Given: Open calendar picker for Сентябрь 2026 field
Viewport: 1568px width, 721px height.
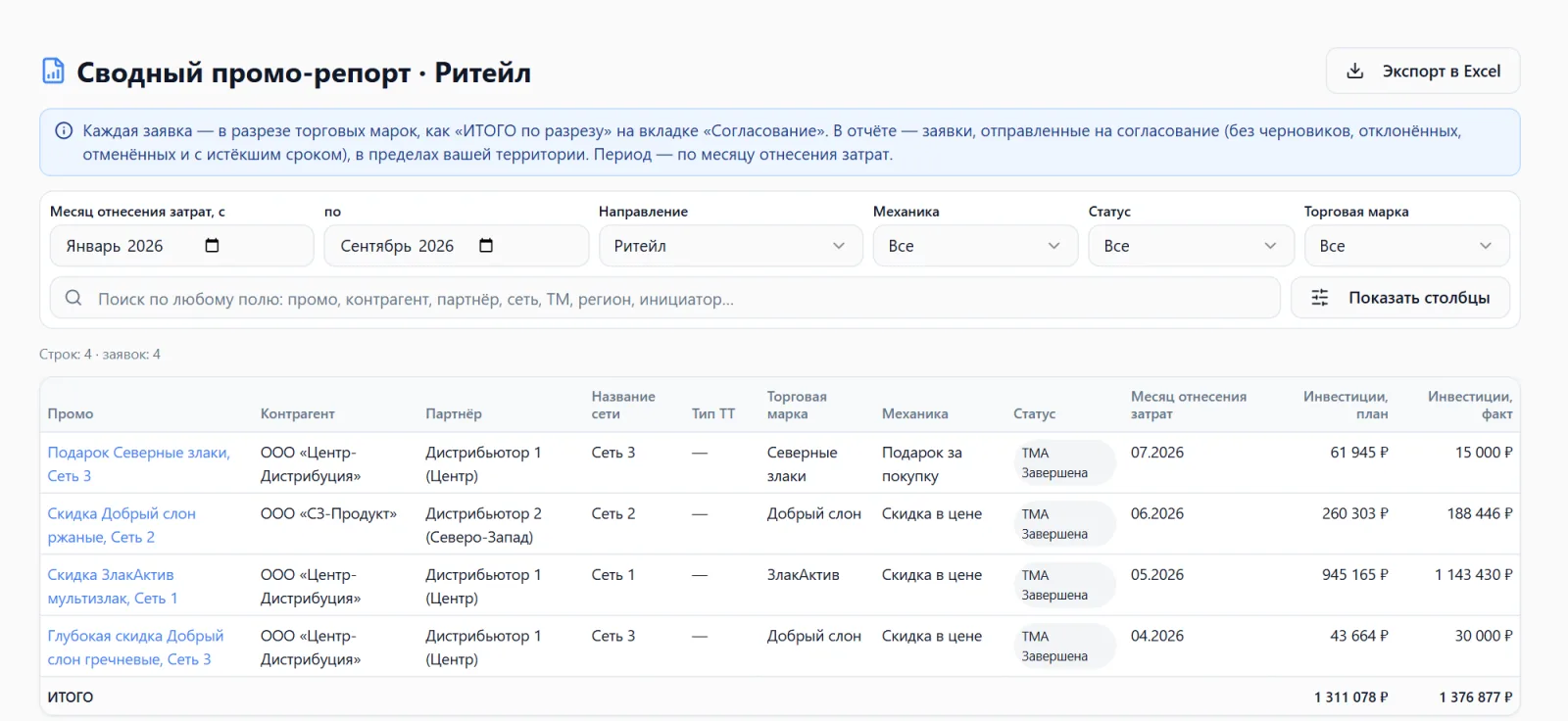Looking at the screenshot, I should 486,246.
